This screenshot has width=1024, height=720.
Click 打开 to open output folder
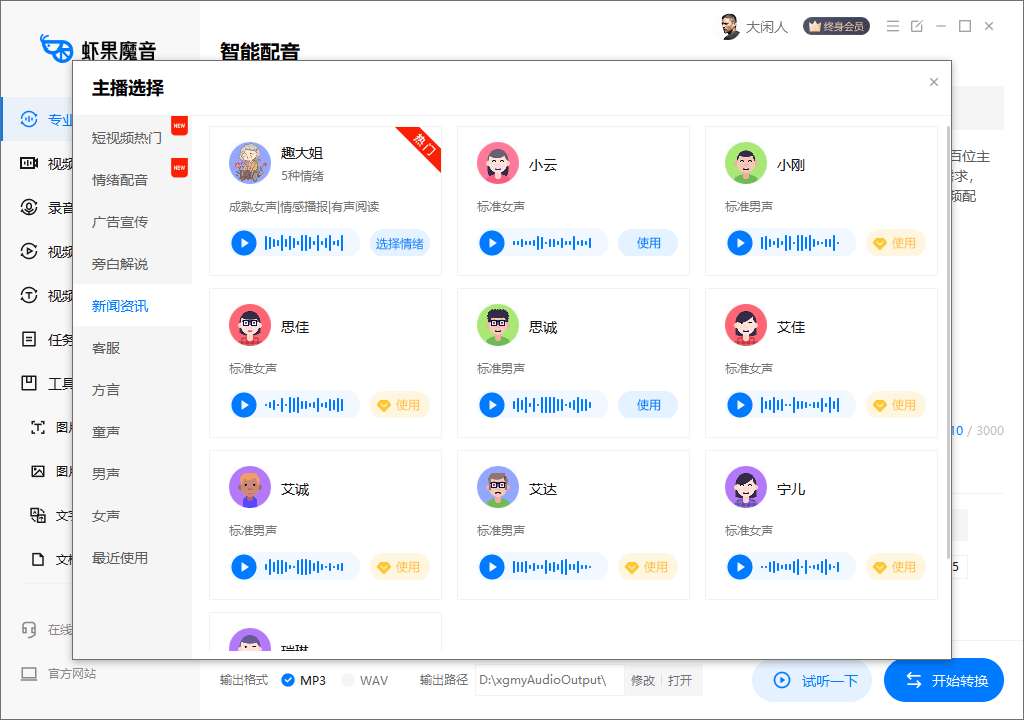click(680, 681)
